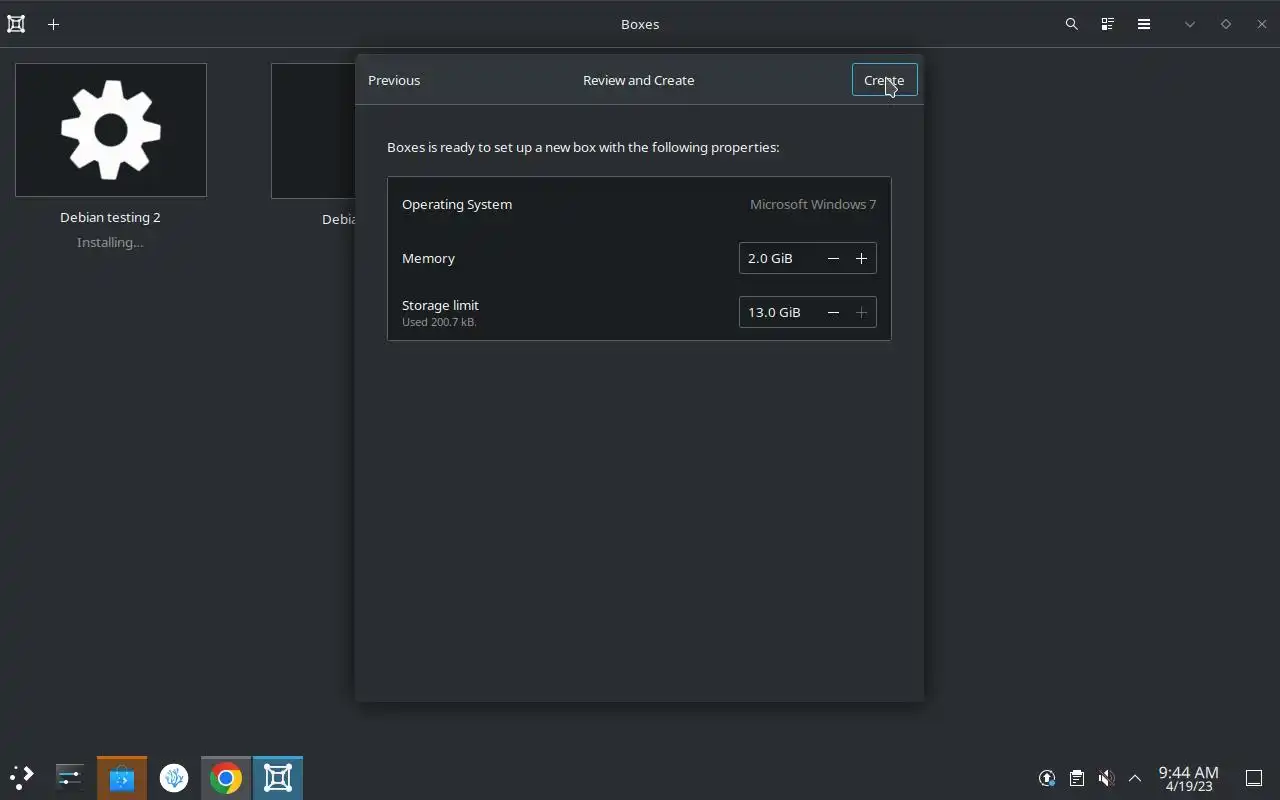
Task: Click the diamond maximize icon in title bar
Action: [1226, 24]
